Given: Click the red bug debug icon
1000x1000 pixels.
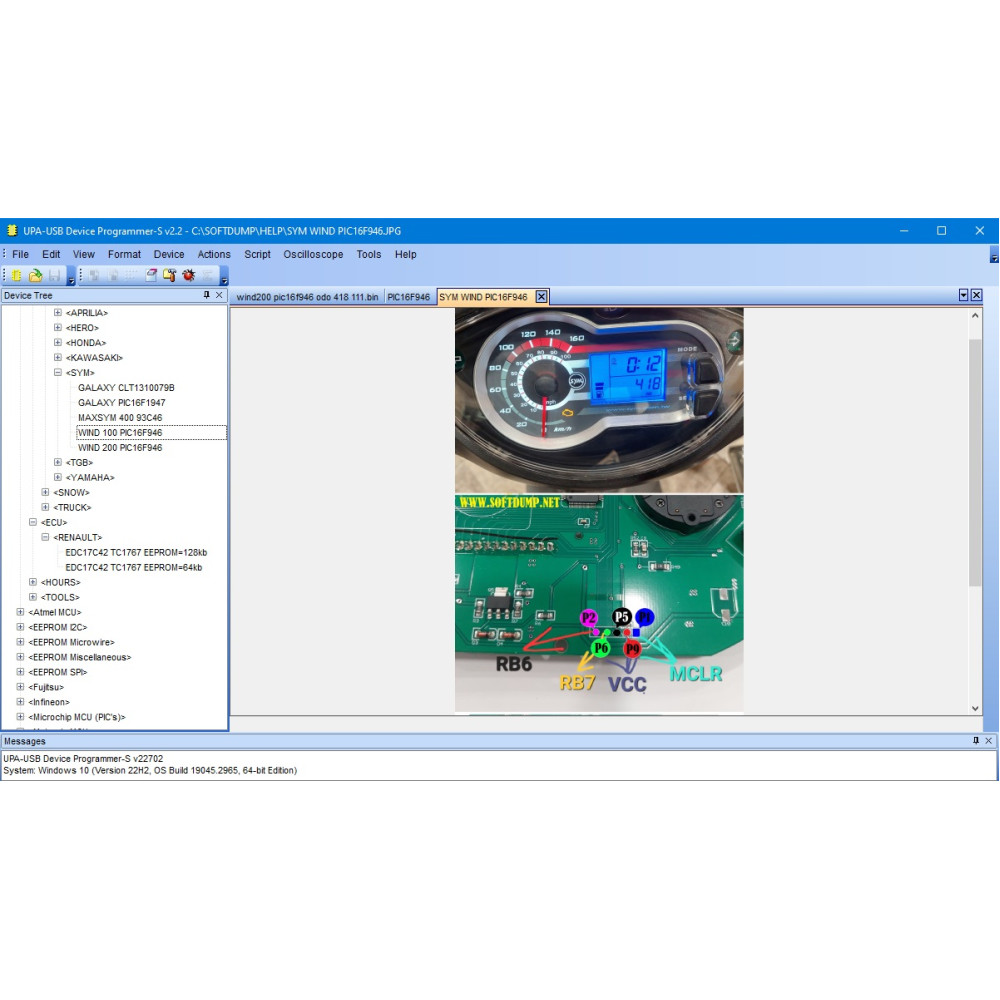Looking at the screenshot, I should coord(189,276).
